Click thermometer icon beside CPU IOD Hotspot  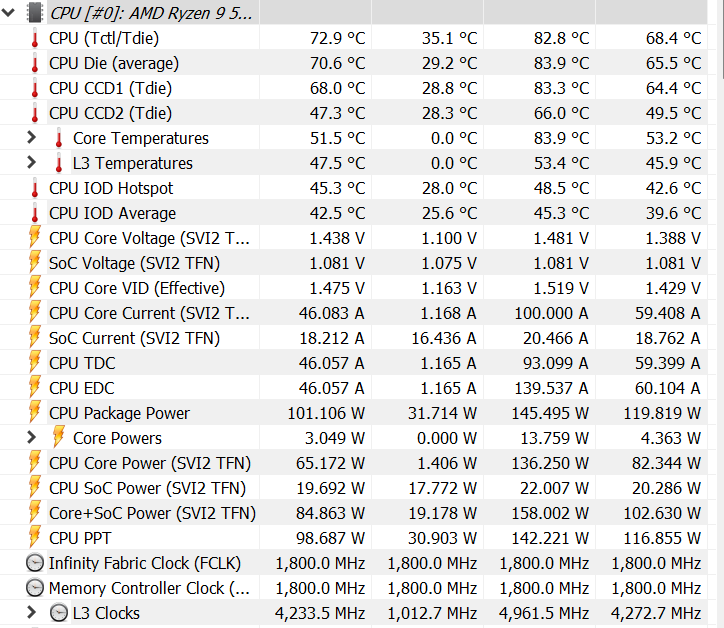35,188
